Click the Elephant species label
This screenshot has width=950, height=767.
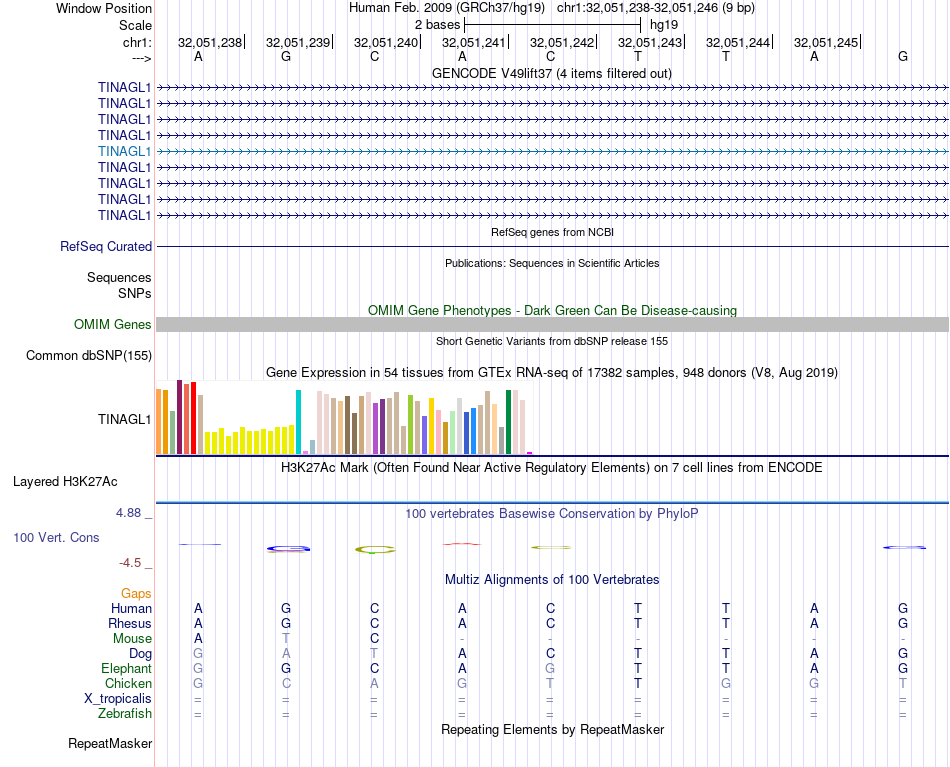click(126, 668)
